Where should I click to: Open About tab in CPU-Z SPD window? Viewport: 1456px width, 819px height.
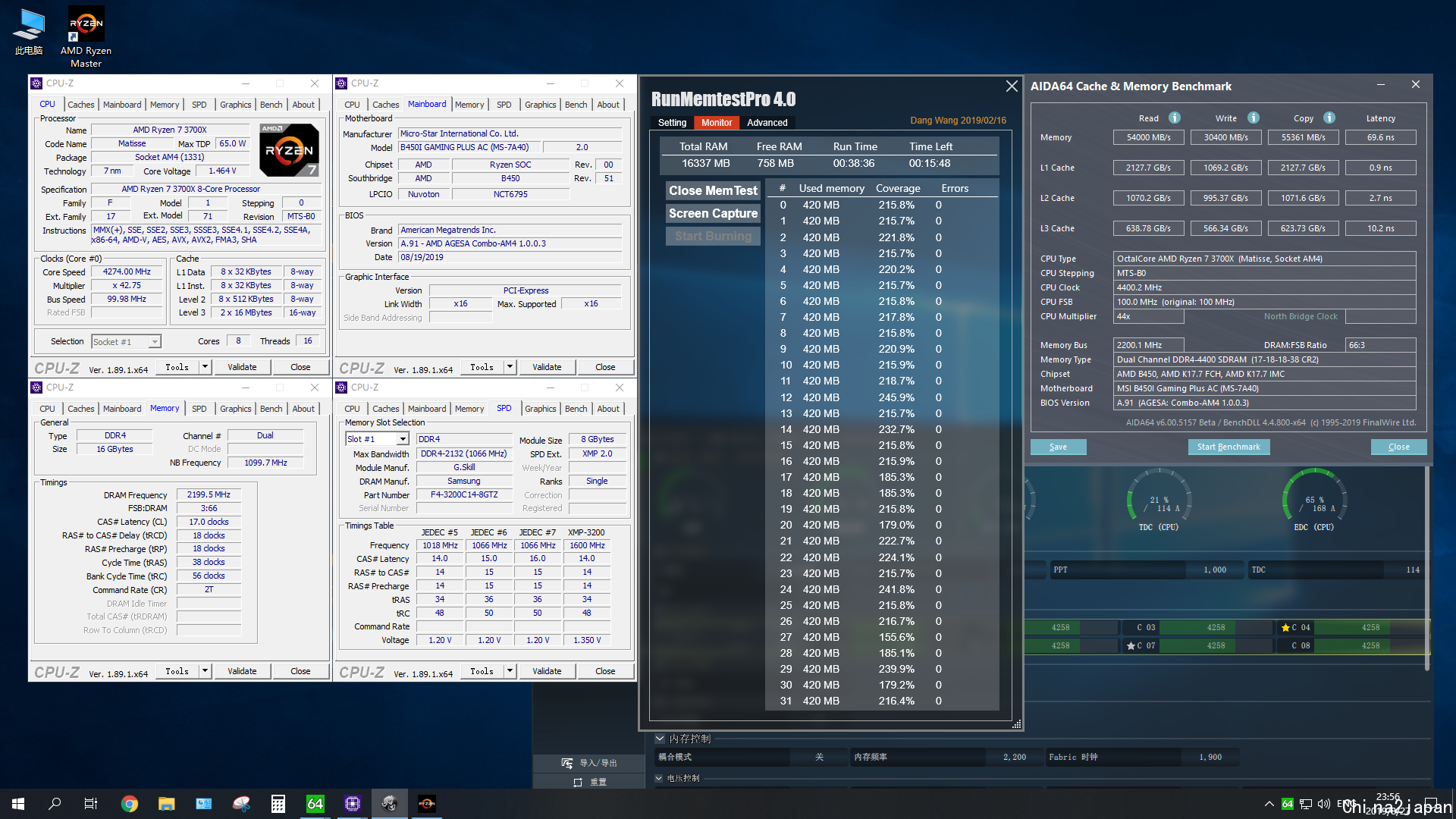click(x=608, y=409)
